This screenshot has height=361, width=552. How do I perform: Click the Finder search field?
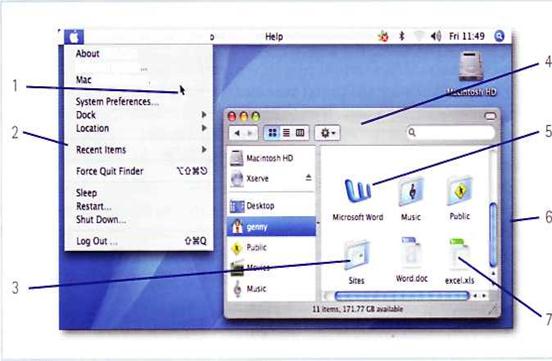451,132
